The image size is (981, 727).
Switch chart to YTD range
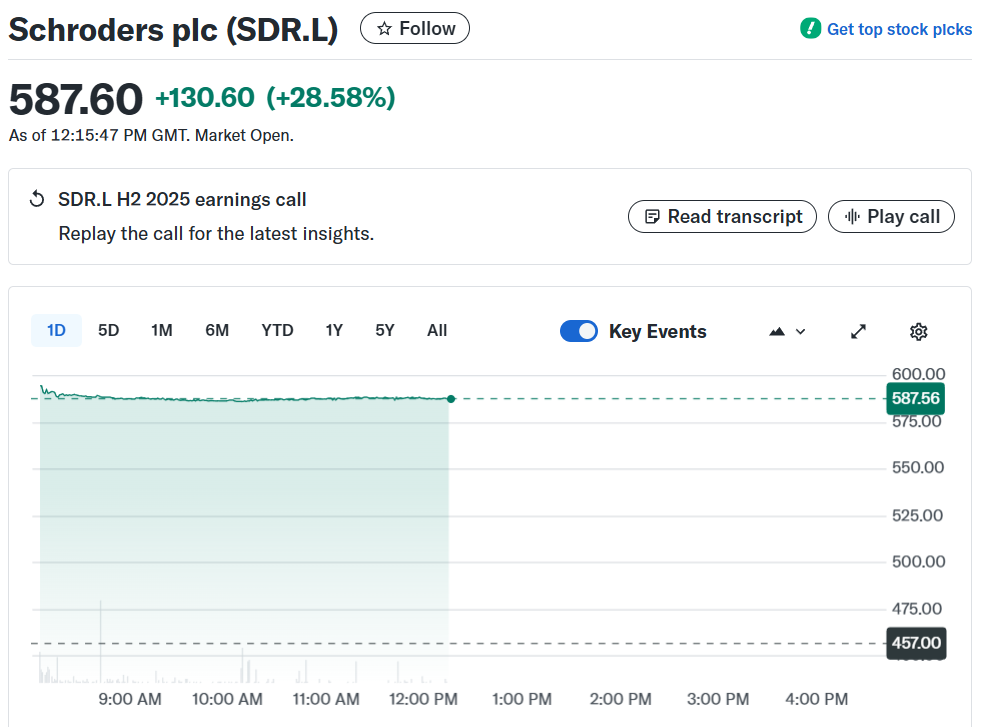pyautogui.click(x=277, y=330)
